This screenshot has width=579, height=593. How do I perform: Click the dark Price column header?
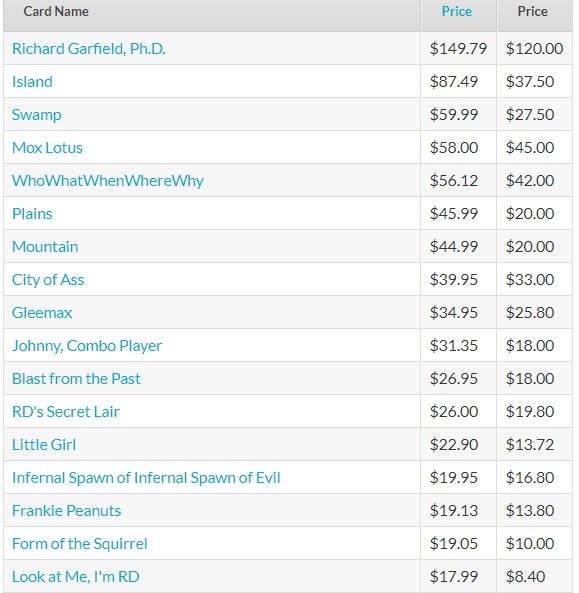[x=532, y=11]
